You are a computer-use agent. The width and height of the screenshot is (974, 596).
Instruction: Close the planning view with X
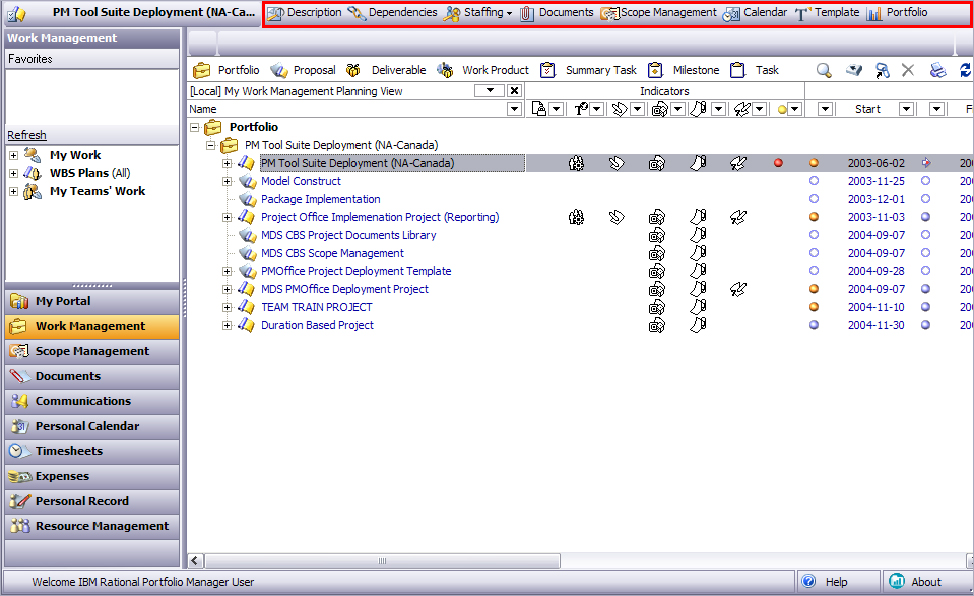point(514,91)
